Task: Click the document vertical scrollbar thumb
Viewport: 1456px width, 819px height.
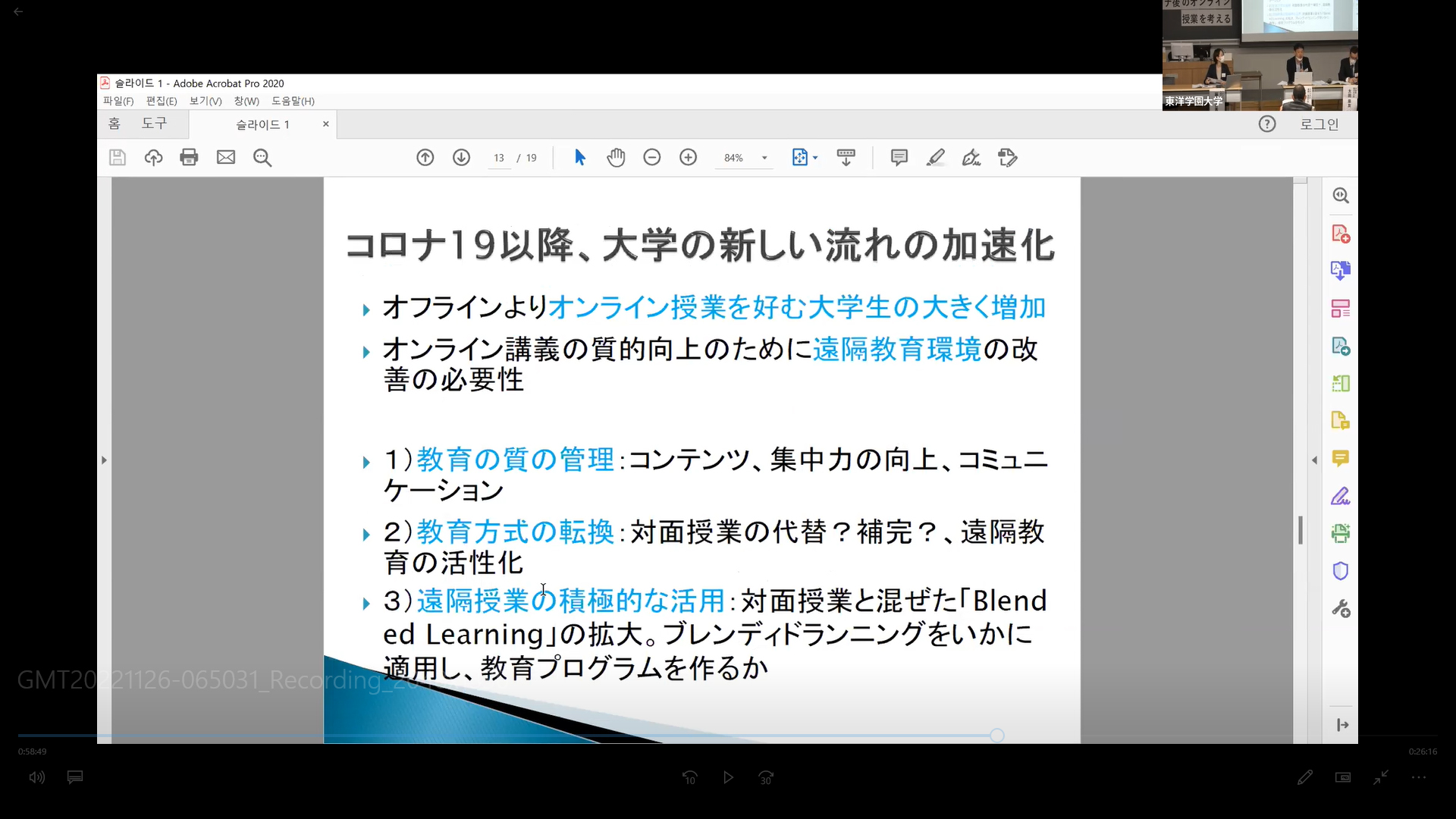Action: pyautogui.click(x=1301, y=530)
